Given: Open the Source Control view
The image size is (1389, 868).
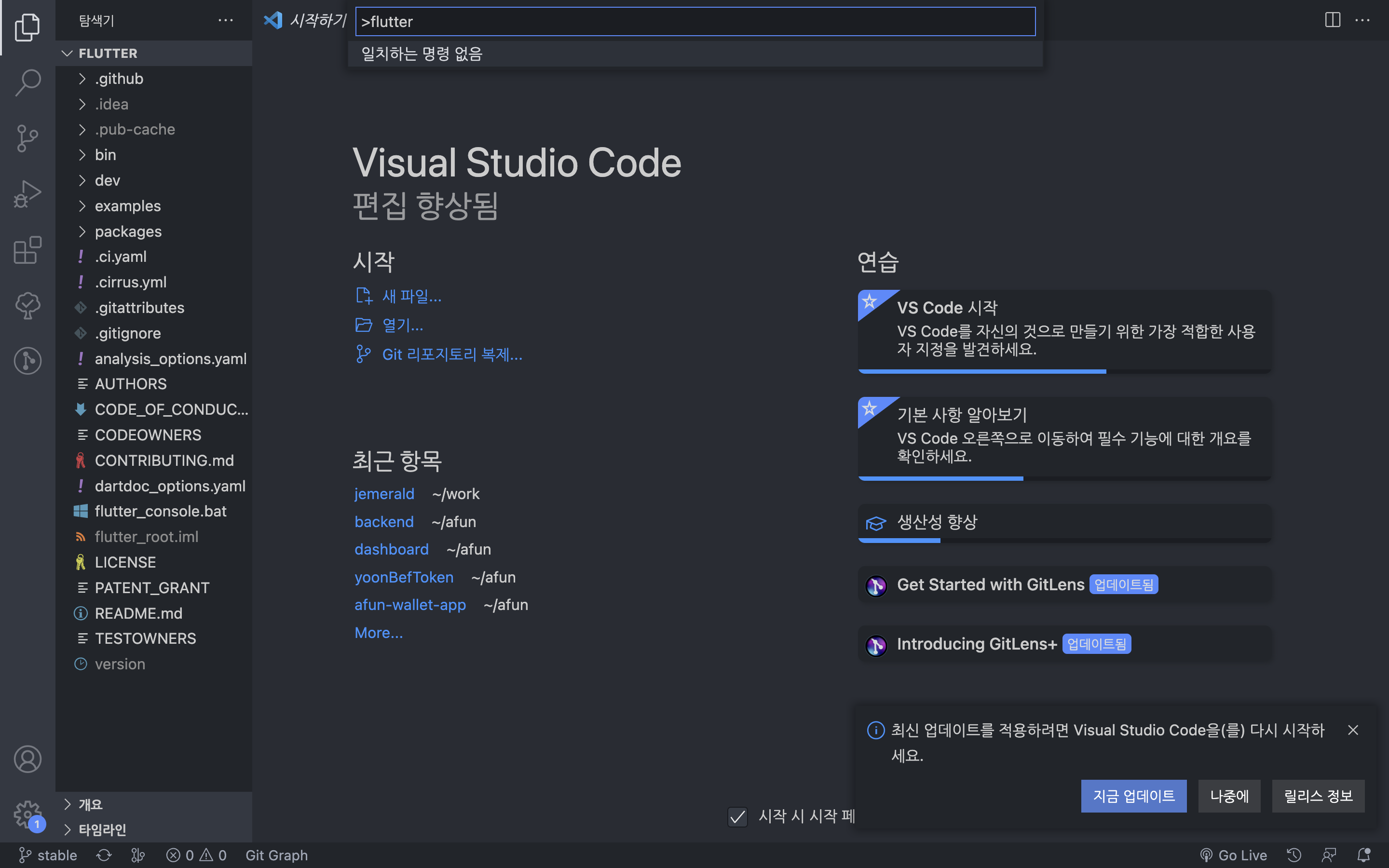Looking at the screenshot, I should (27, 138).
